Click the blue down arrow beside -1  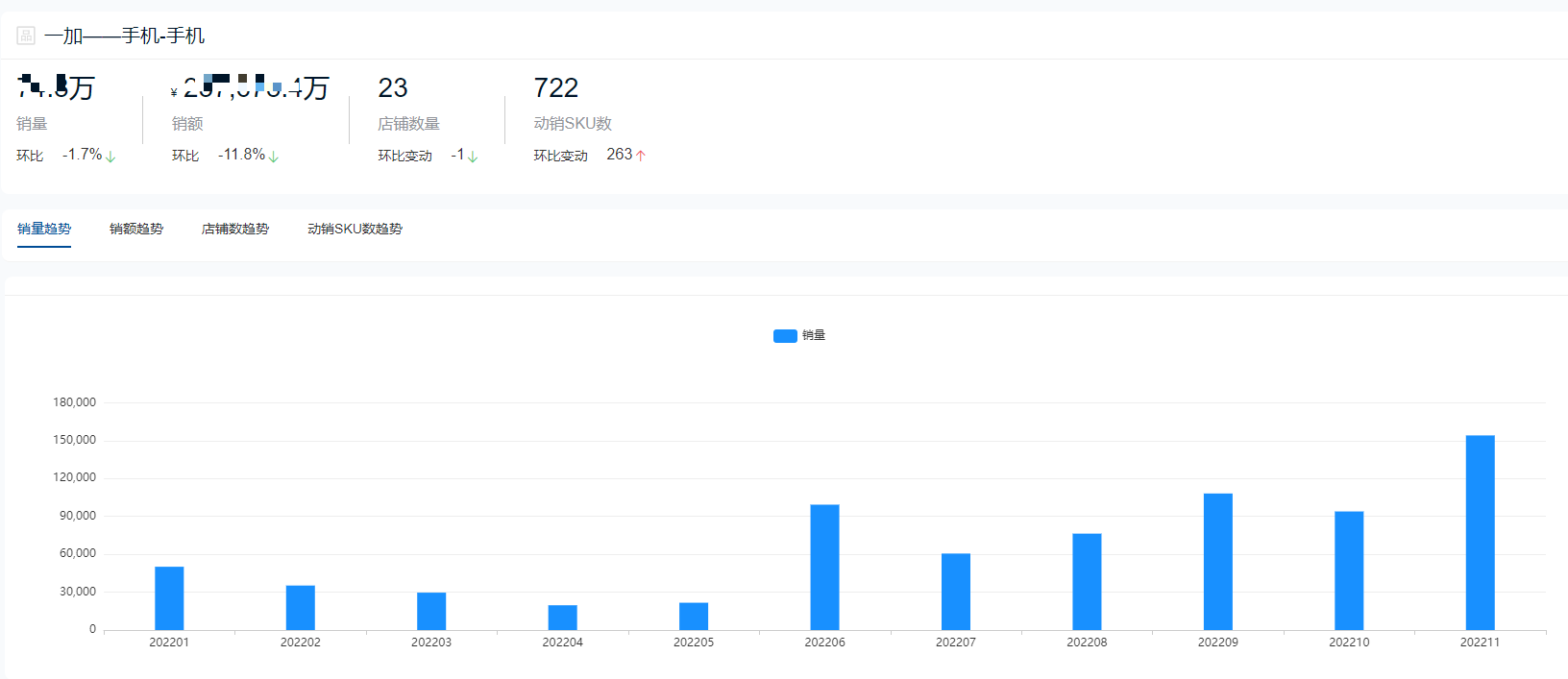(x=473, y=157)
